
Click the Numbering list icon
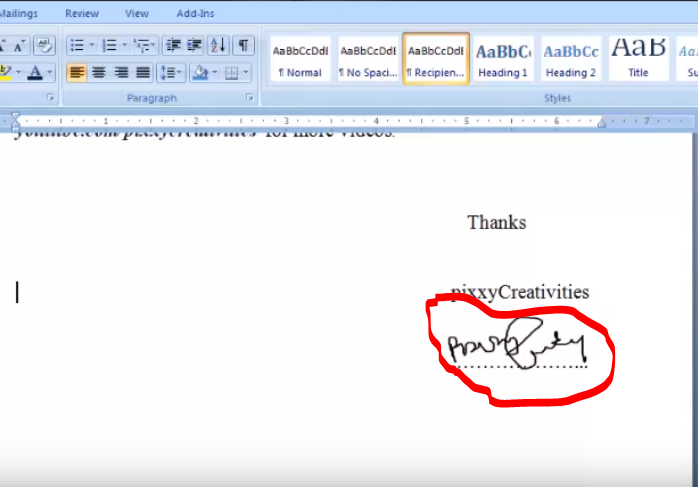109,45
